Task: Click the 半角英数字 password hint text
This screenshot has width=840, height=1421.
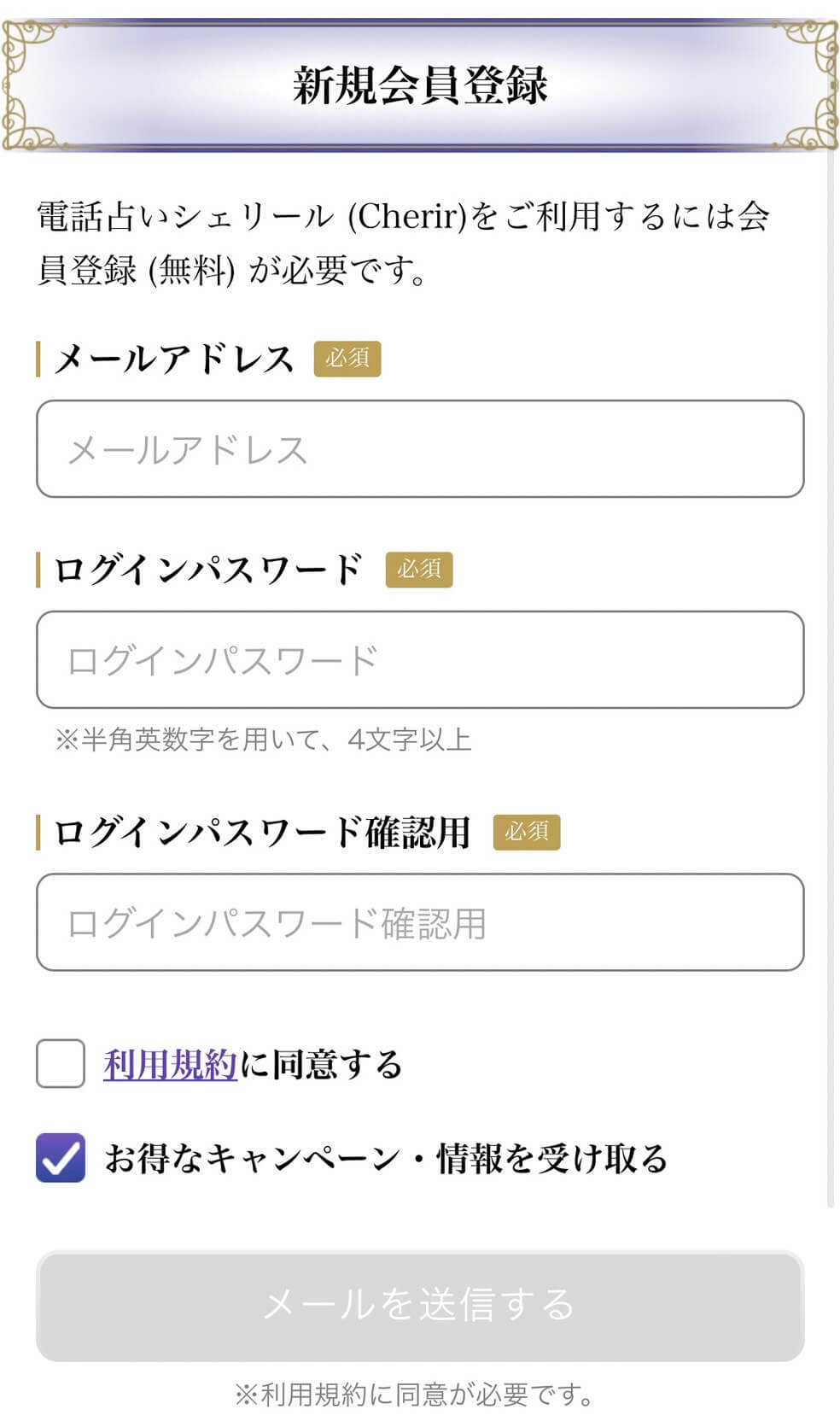Action: 264,740
